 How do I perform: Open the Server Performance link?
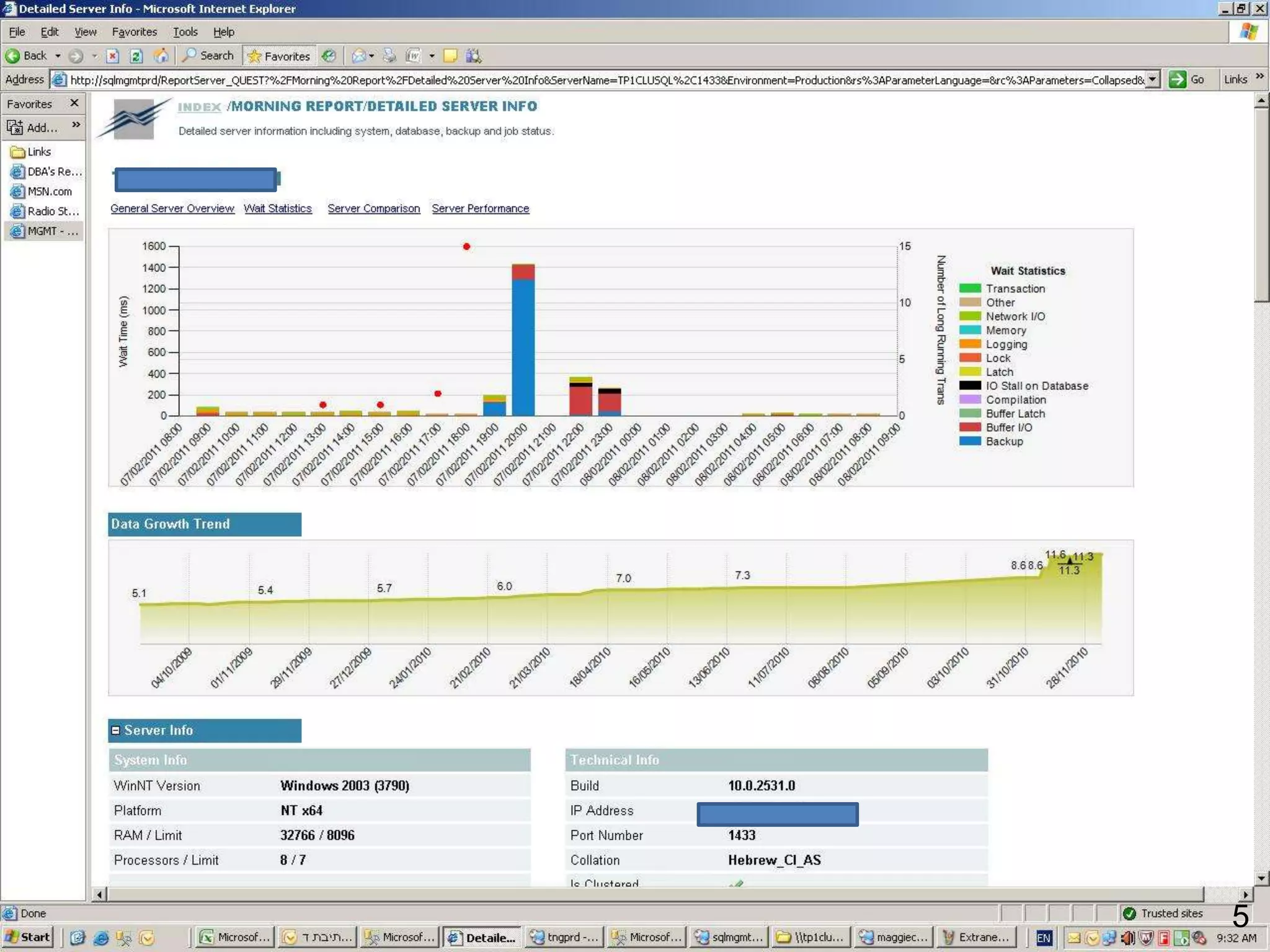[480, 208]
